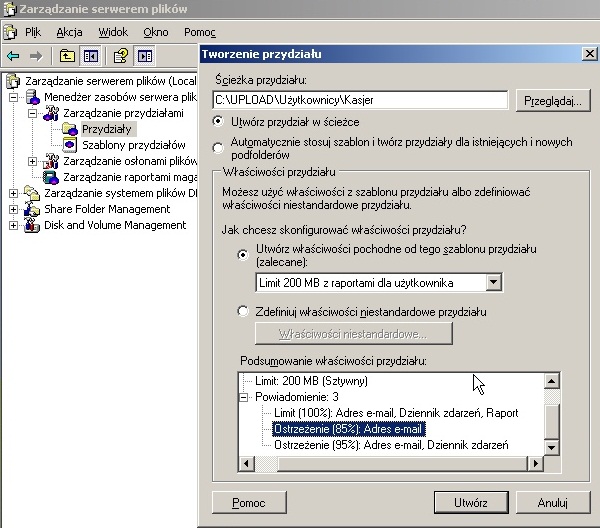The height and width of the screenshot is (528, 600).
Task: Select the Przydziały tree item
Action: (107, 129)
